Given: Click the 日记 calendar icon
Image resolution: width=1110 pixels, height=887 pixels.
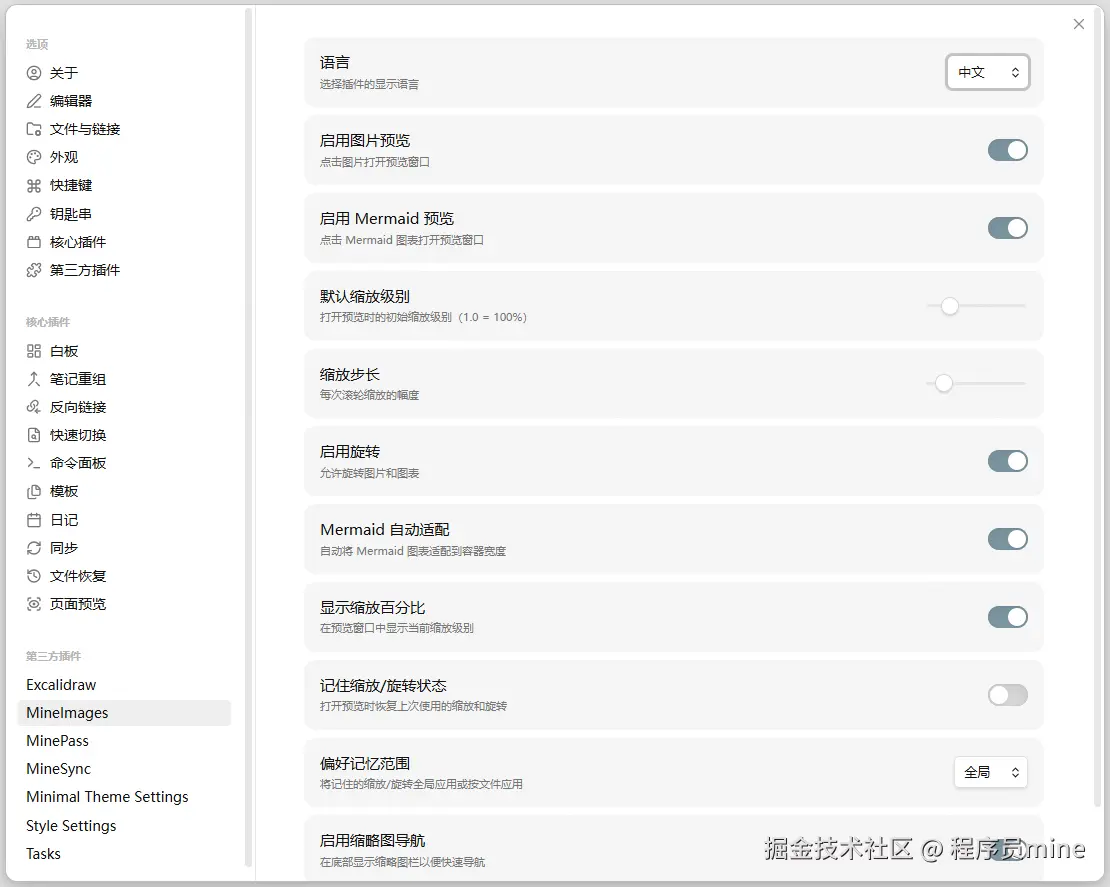Looking at the screenshot, I should tap(33, 520).
